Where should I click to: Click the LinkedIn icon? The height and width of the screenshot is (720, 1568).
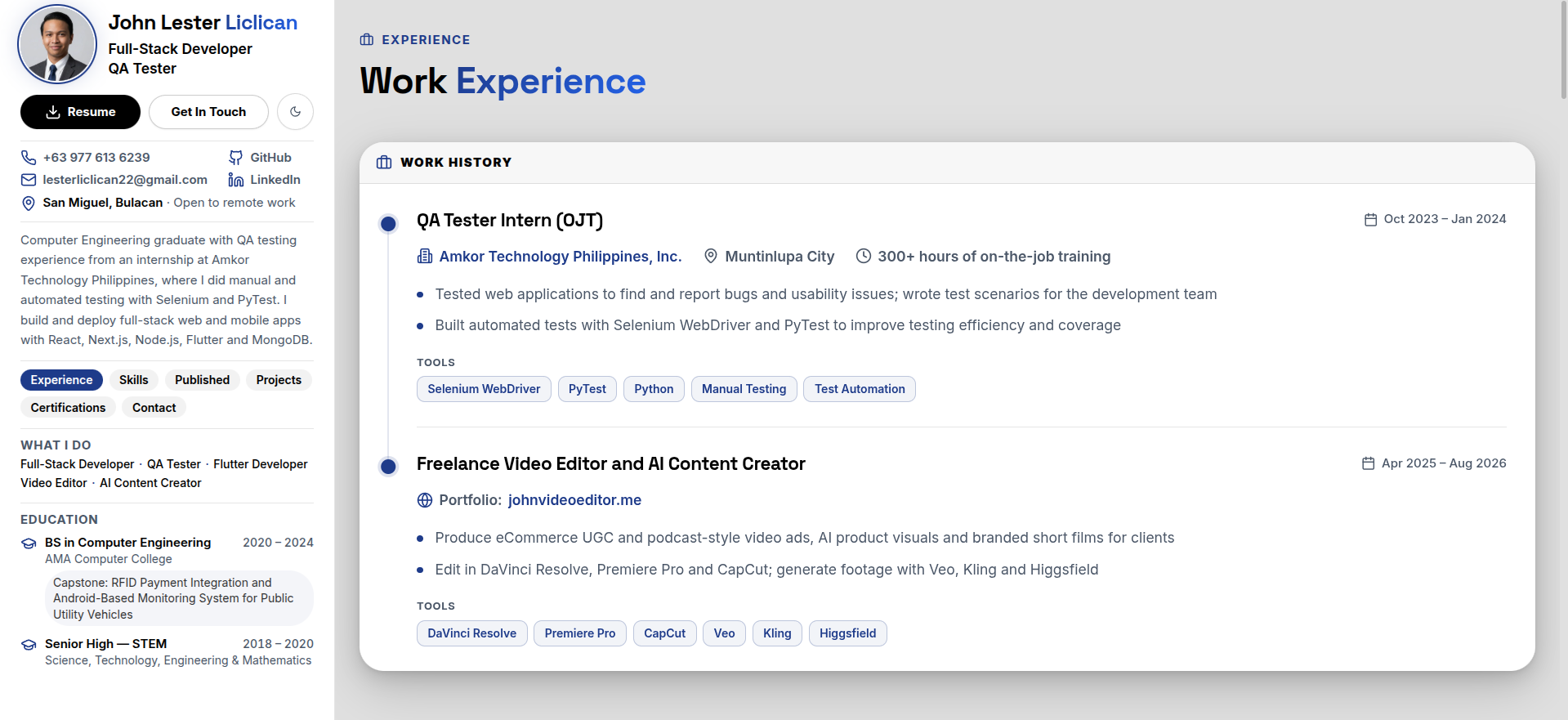(236, 180)
